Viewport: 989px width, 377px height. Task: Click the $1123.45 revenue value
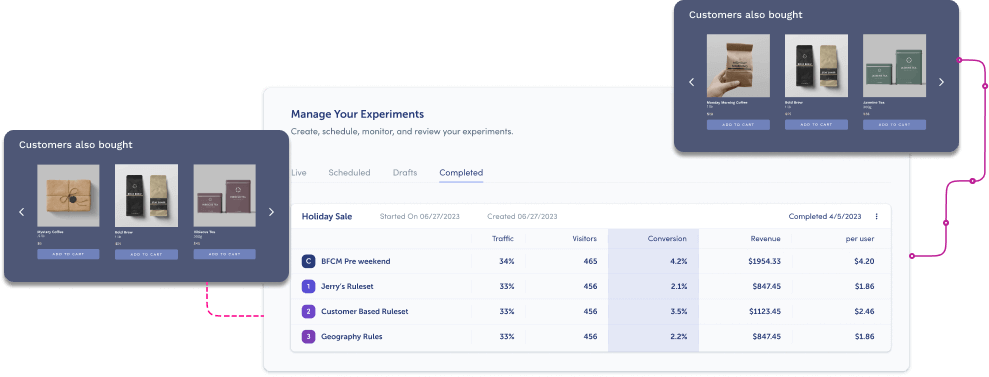click(x=764, y=311)
